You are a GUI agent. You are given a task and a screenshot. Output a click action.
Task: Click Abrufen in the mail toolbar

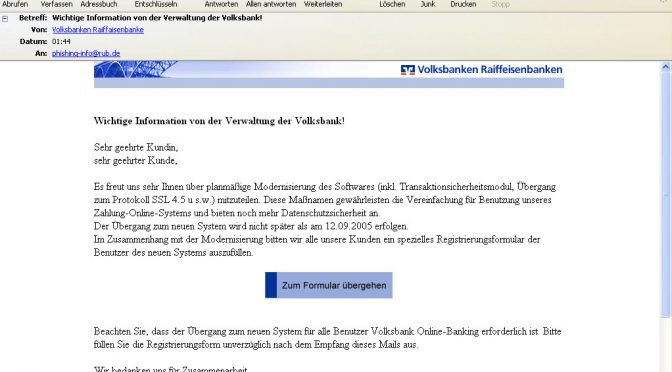tap(15, 4)
